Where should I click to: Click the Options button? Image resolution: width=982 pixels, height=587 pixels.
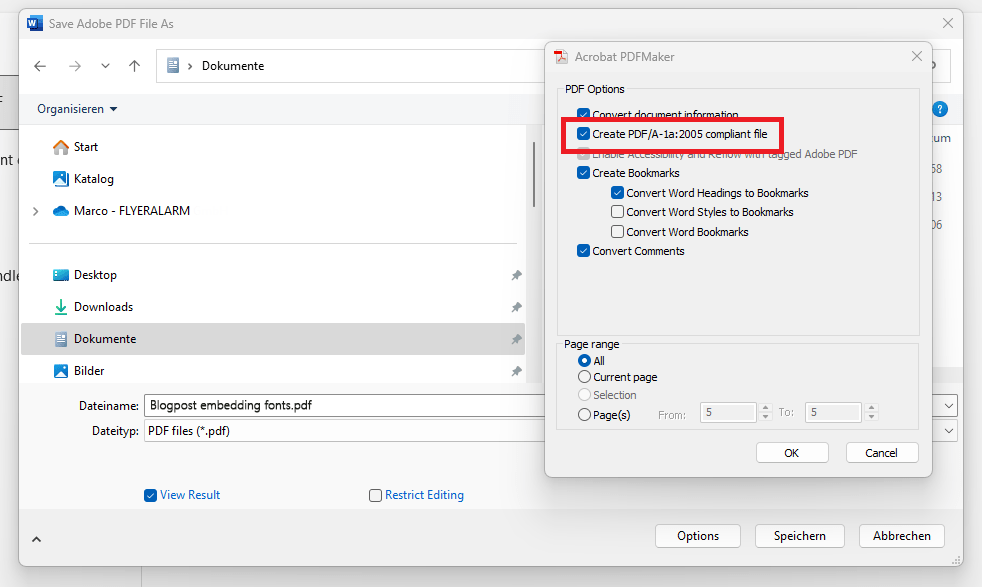tap(698, 536)
